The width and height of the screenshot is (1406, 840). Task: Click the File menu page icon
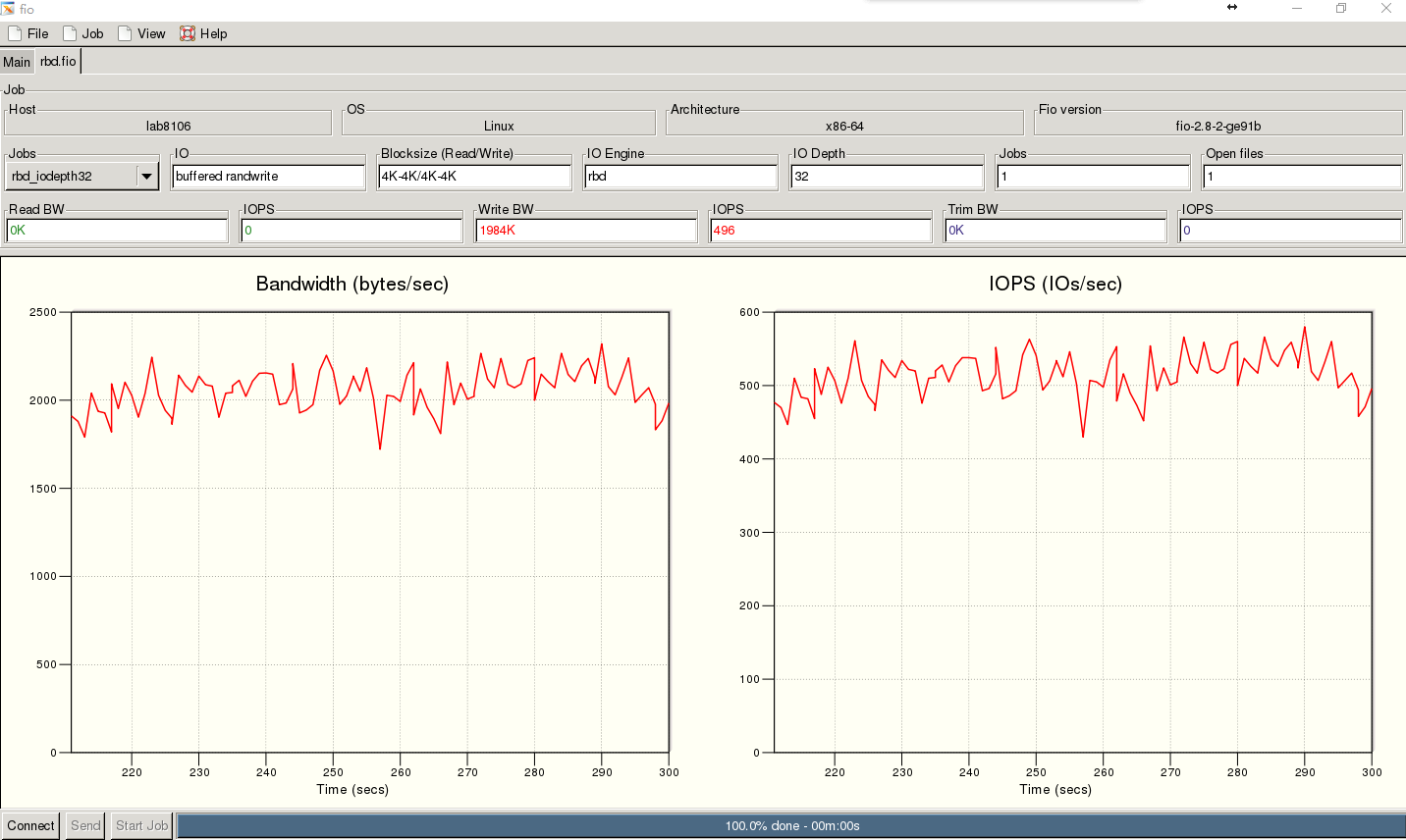pos(15,33)
